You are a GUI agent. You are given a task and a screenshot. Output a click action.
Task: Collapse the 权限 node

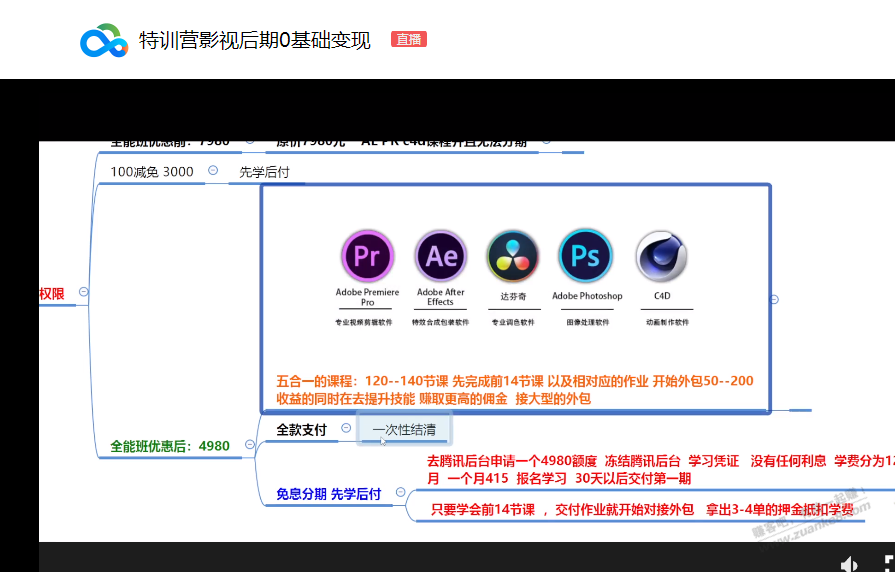83,292
